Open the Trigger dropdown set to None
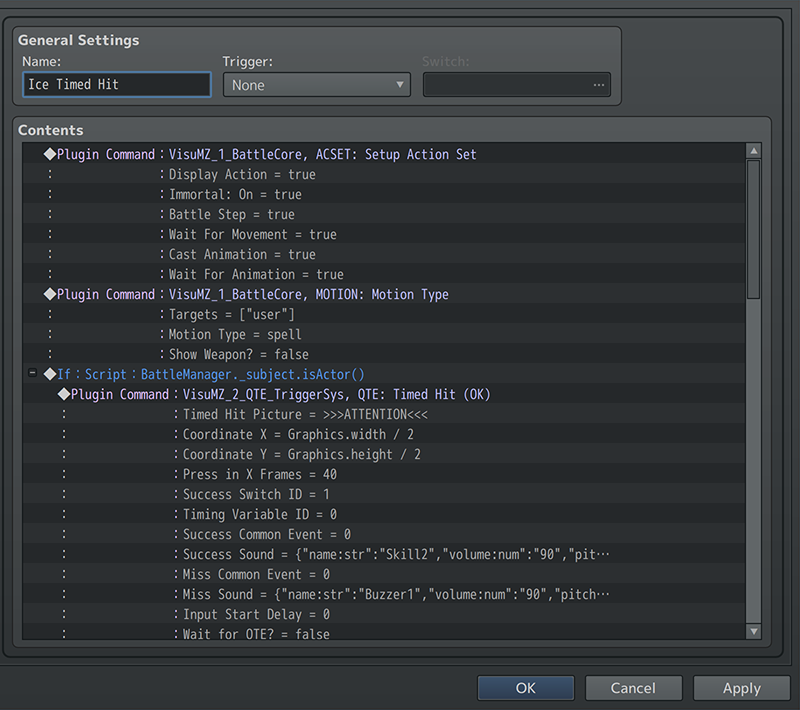Screen dimensions: 800x710 316,85
